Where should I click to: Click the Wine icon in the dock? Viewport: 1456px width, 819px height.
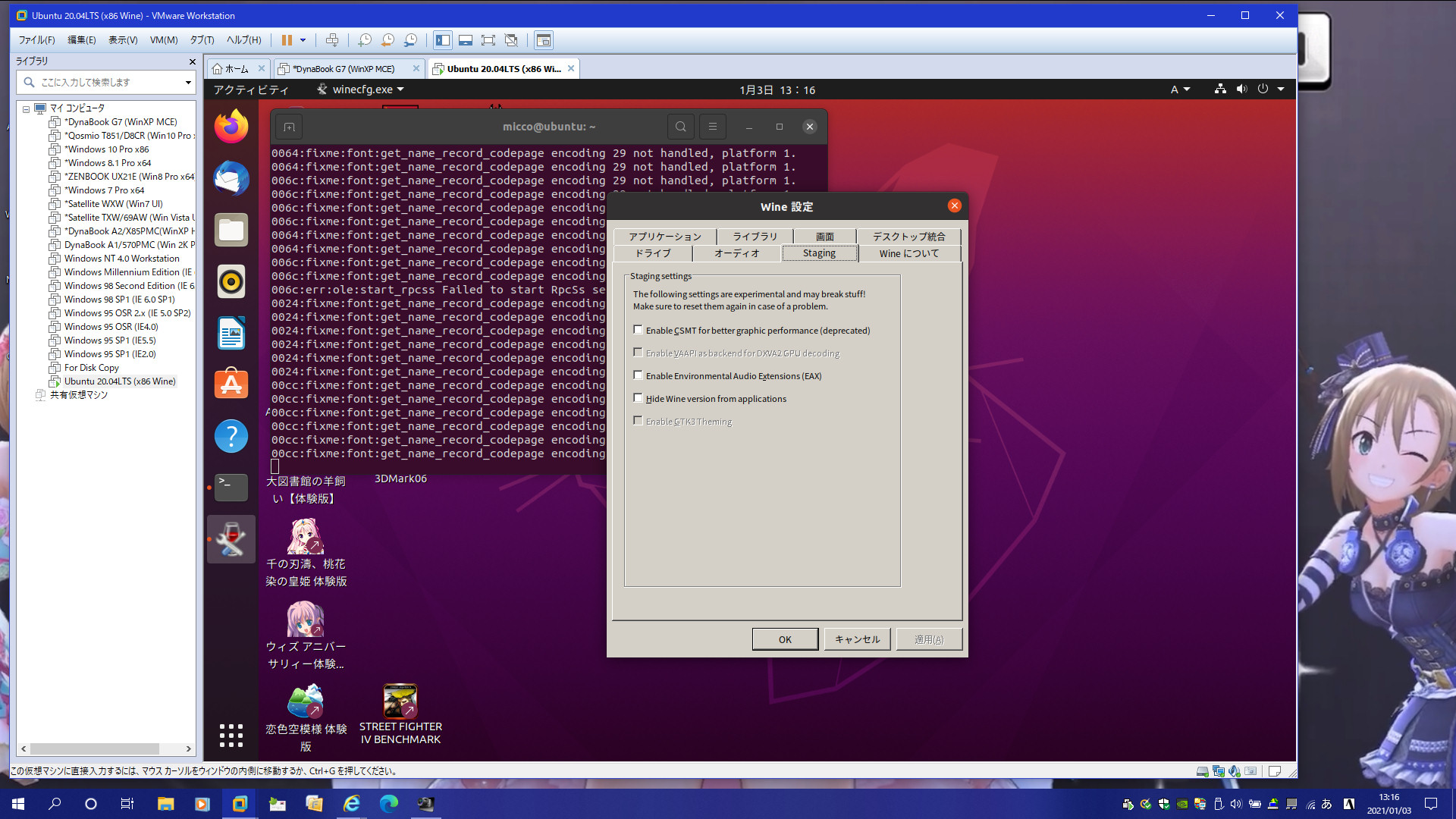coord(231,539)
